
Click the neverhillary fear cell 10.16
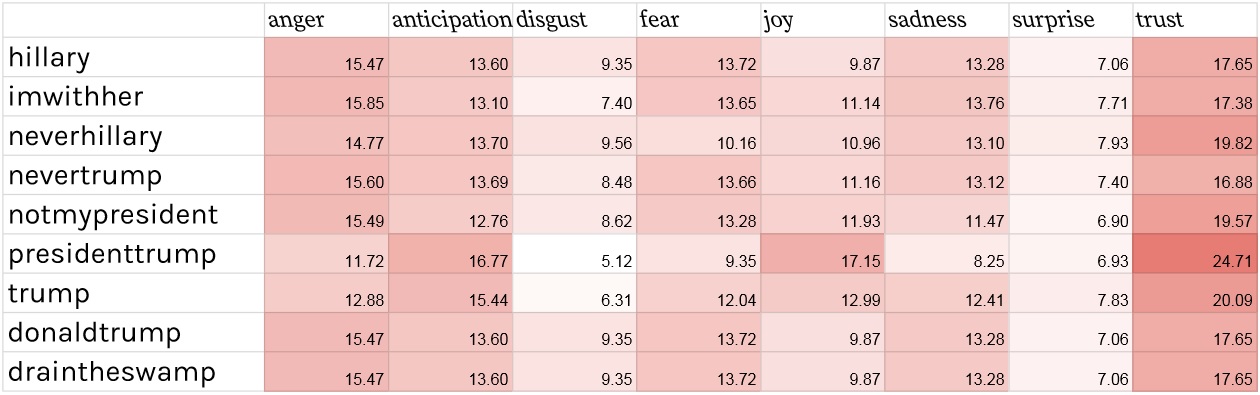(698, 136)
